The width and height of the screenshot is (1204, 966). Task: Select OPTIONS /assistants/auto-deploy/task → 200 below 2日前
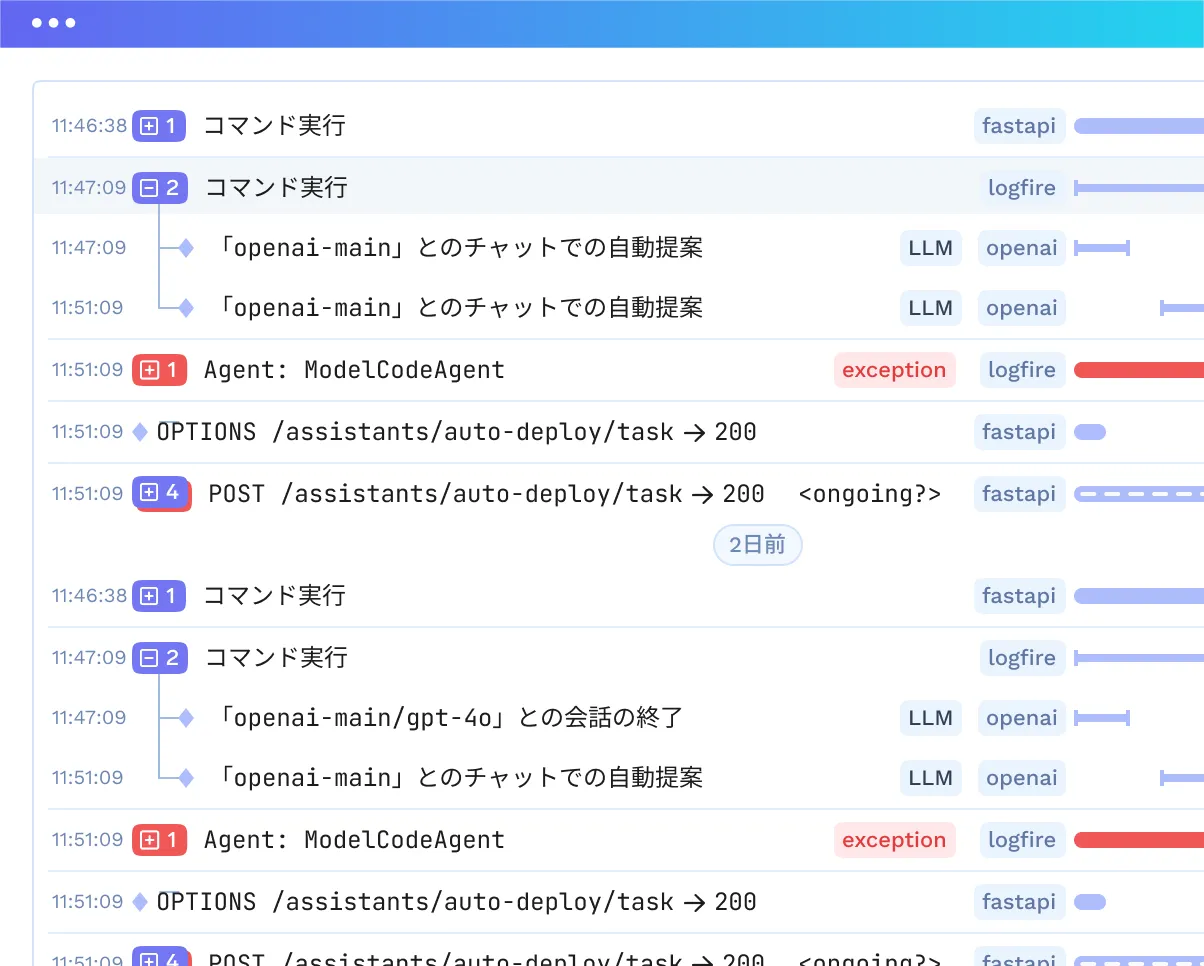456,902
